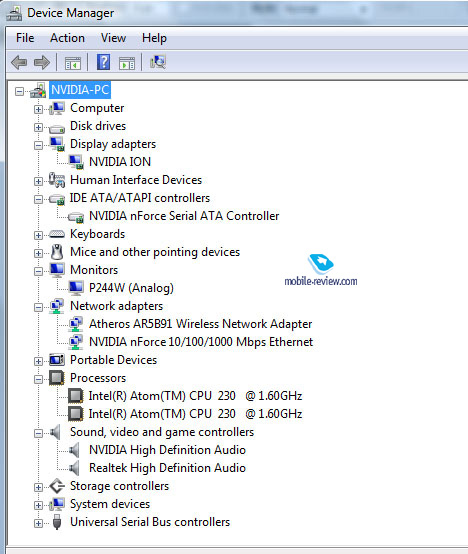Select NVIDIA ION display adapter
468x554 pixels.
pyautogui.click(x=120, y=162)
